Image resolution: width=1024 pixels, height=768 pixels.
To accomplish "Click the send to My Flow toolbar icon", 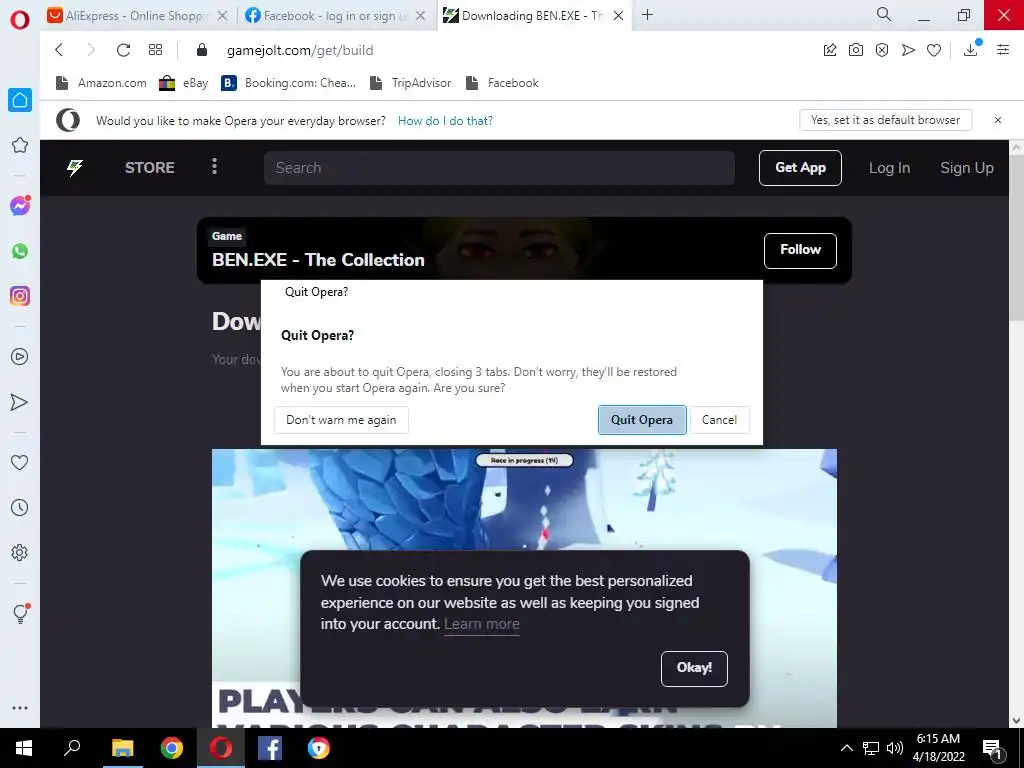I will [908, 50].
